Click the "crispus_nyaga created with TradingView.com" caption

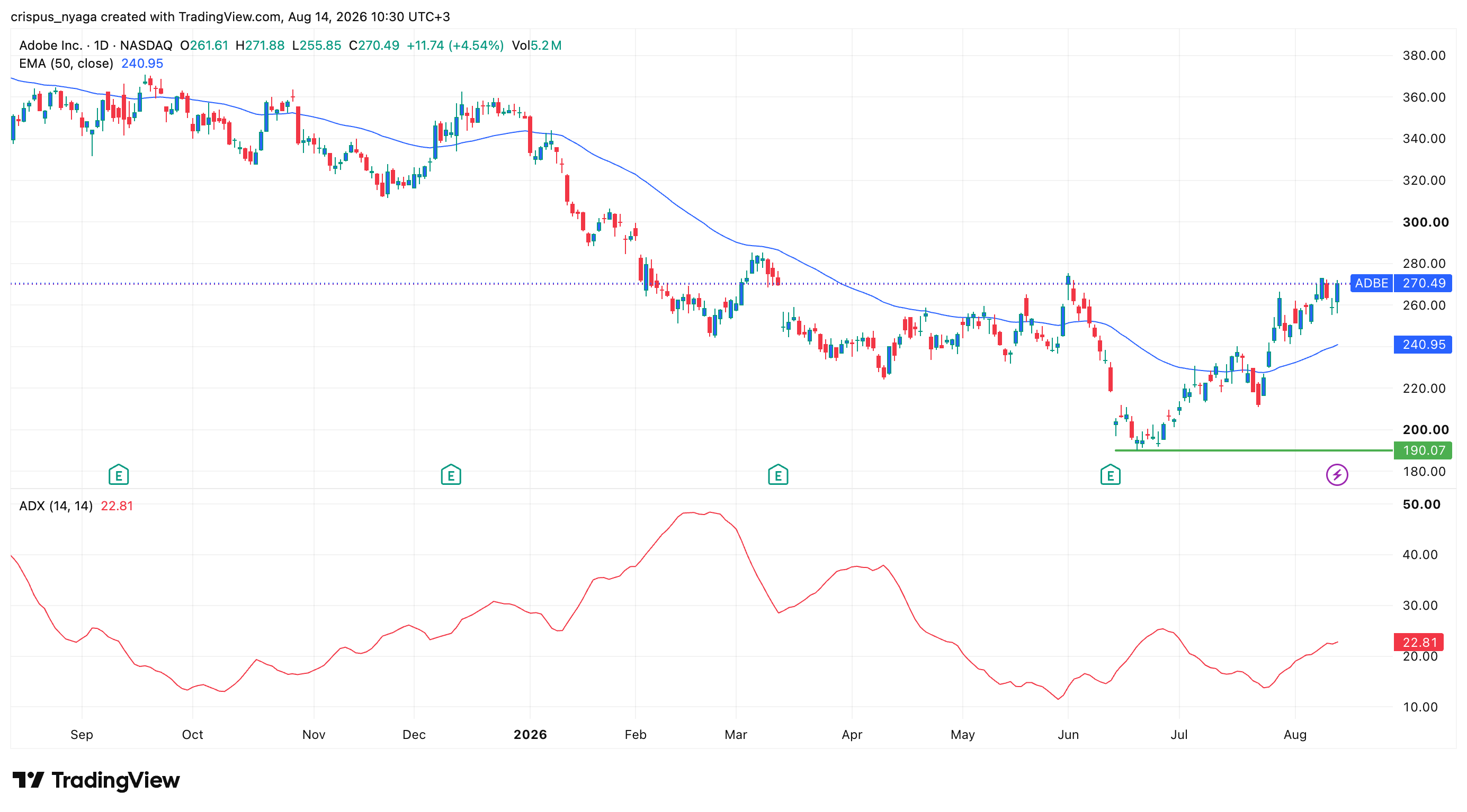146,16
